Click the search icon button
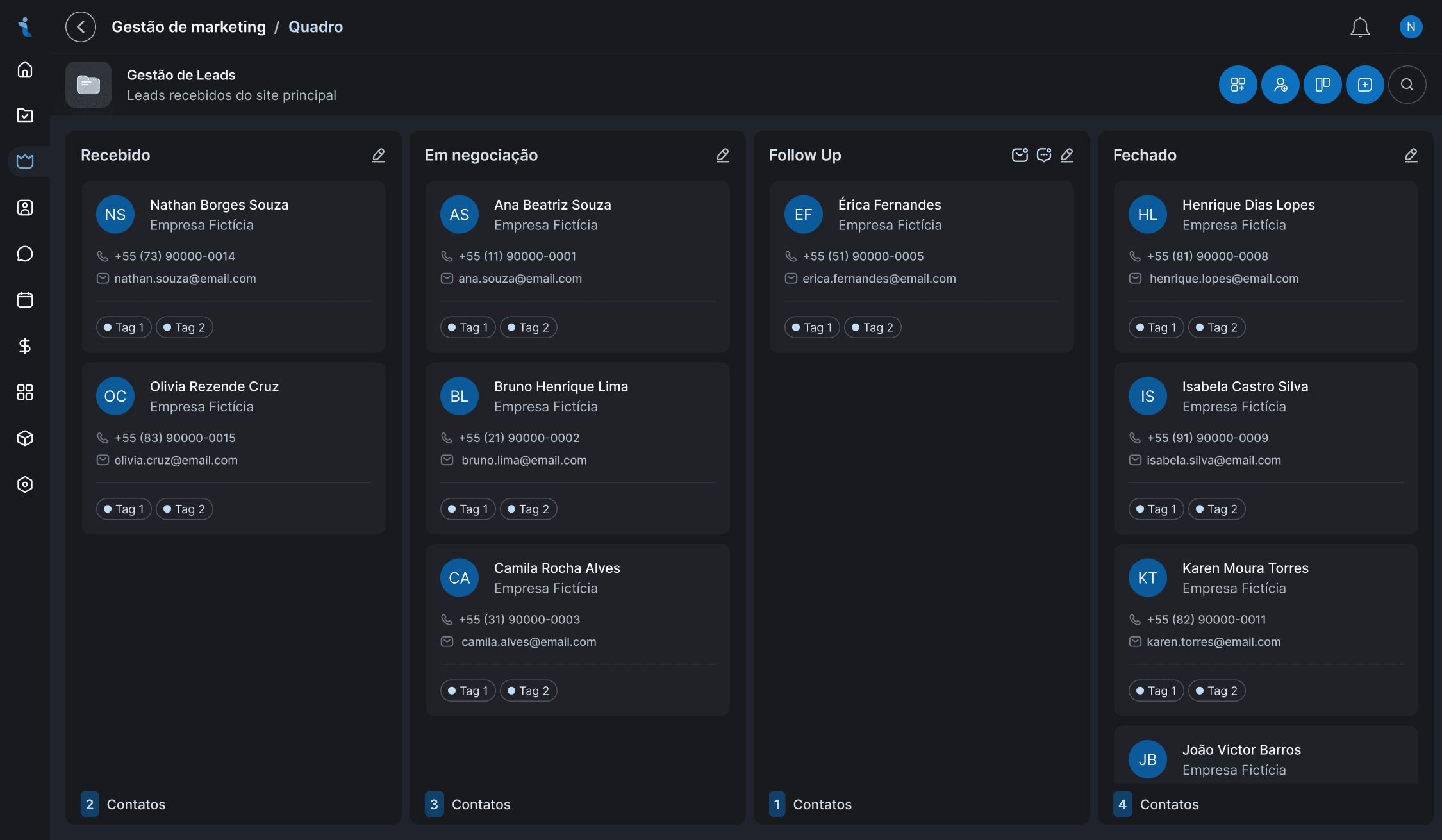Image resolution: width=1442 pixels, height=840 pixels. click(x=1407, y=85)
